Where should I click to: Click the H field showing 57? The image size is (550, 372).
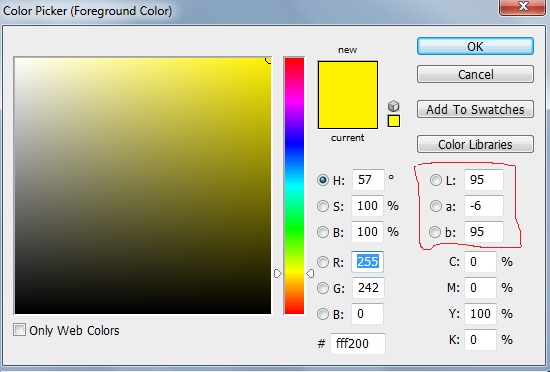[x=368, y=180]
